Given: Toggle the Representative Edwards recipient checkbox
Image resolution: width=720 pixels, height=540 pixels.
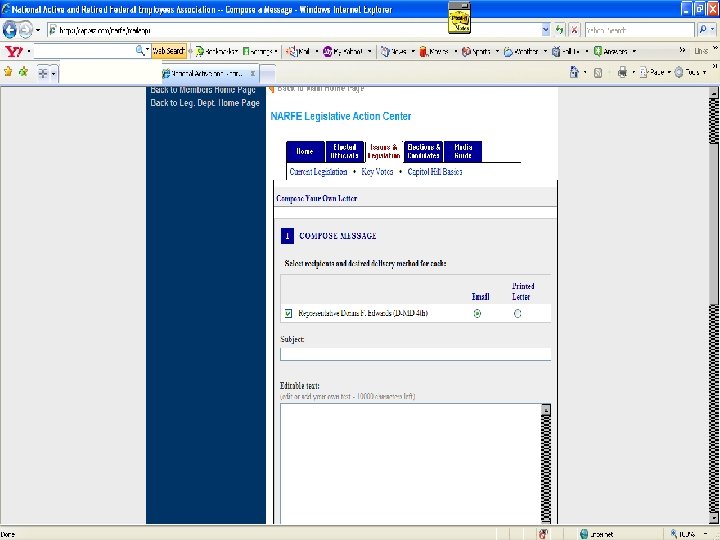Looking at the screenshot, I should tap(288, 313).
